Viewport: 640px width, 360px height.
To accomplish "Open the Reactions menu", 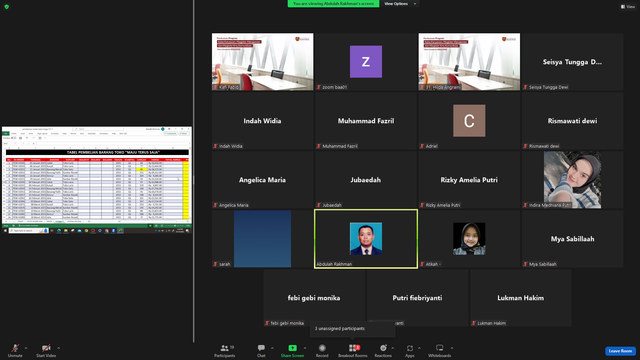I will coord(383,350).
